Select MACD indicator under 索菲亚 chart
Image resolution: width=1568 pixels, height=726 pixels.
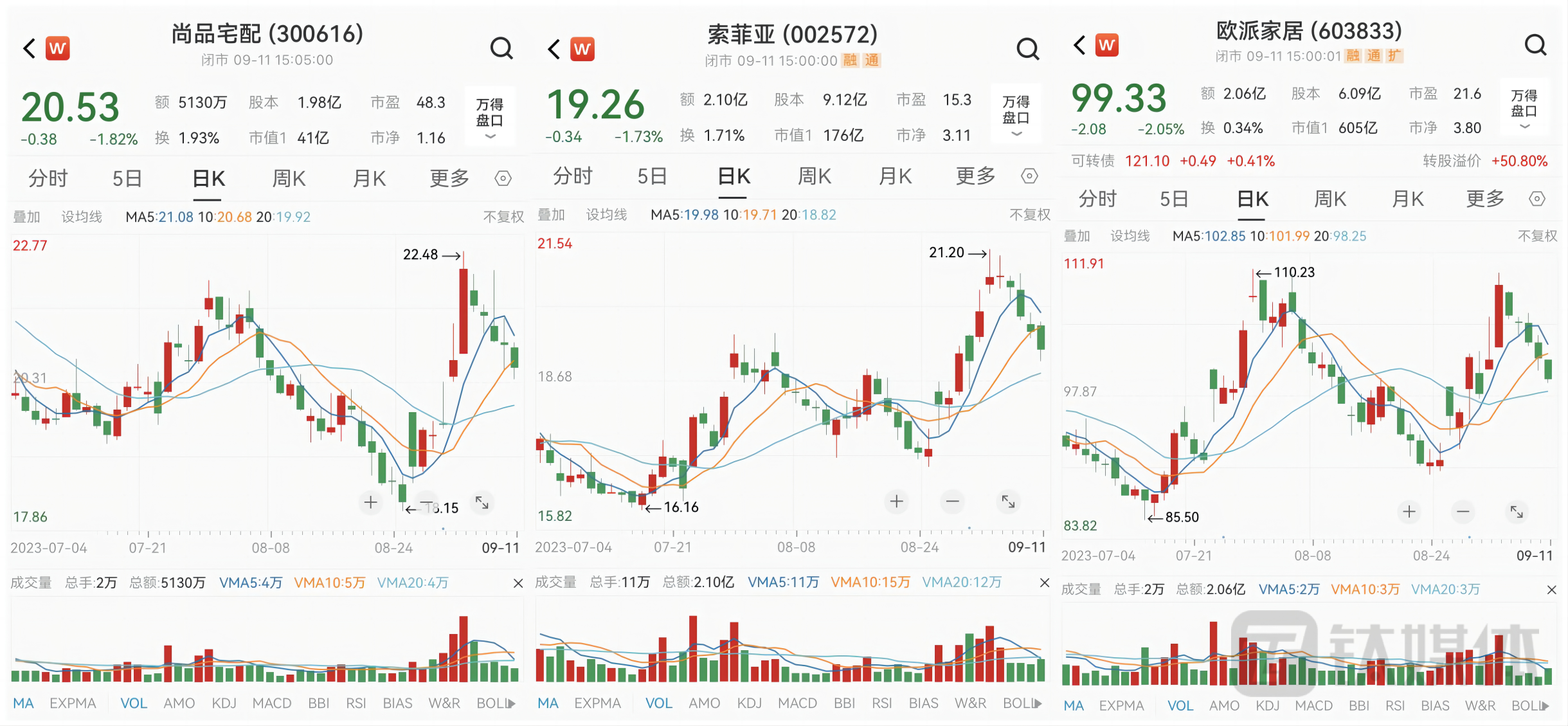coord(797,703)
